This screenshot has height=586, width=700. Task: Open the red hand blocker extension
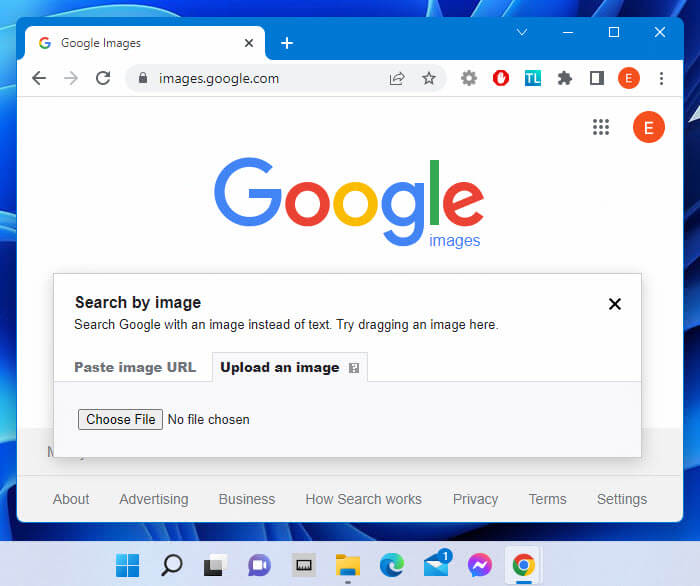click(501, 79)
